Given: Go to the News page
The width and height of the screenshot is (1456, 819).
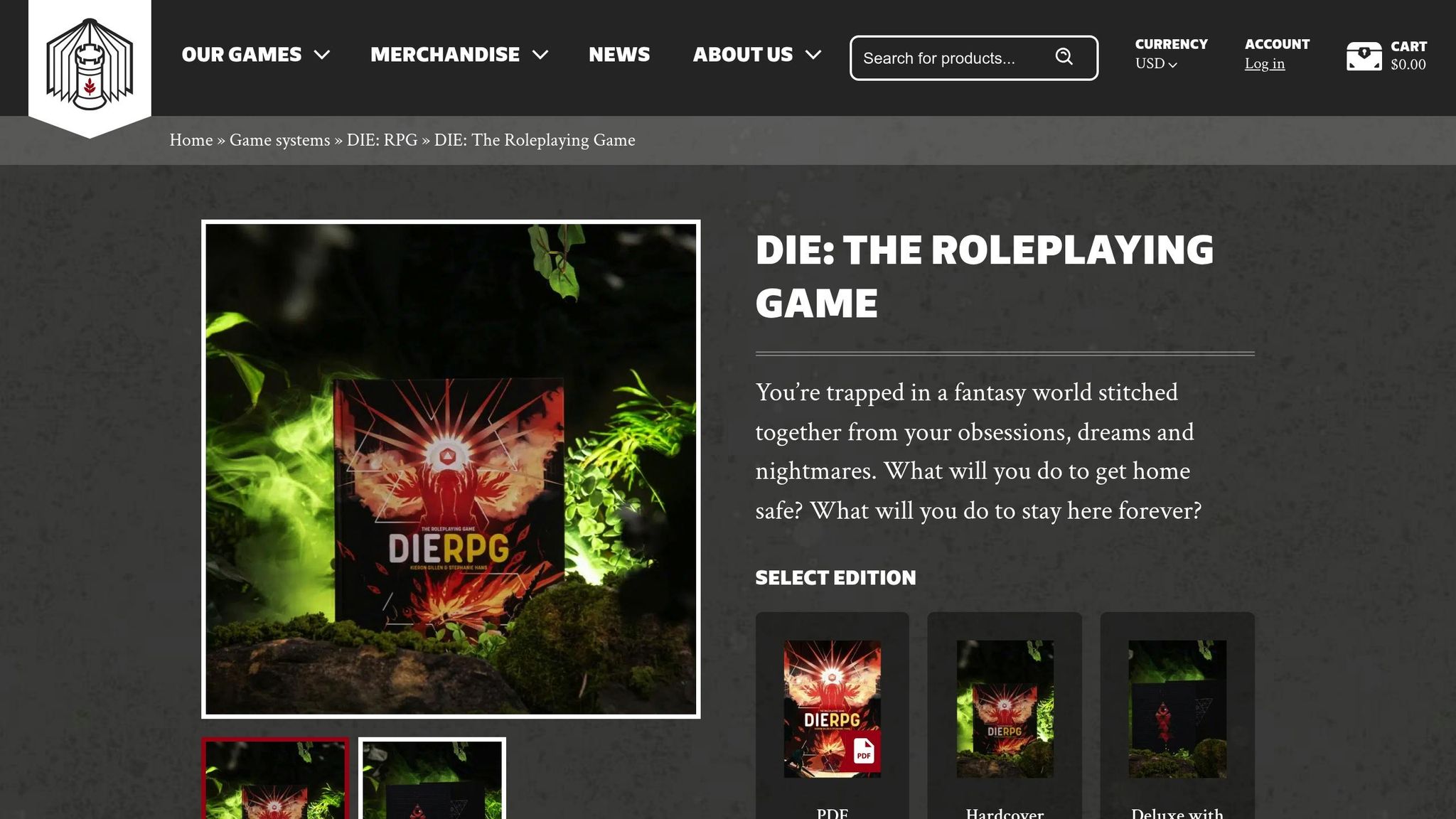Looking at the screenshot, I should [619, 55].
